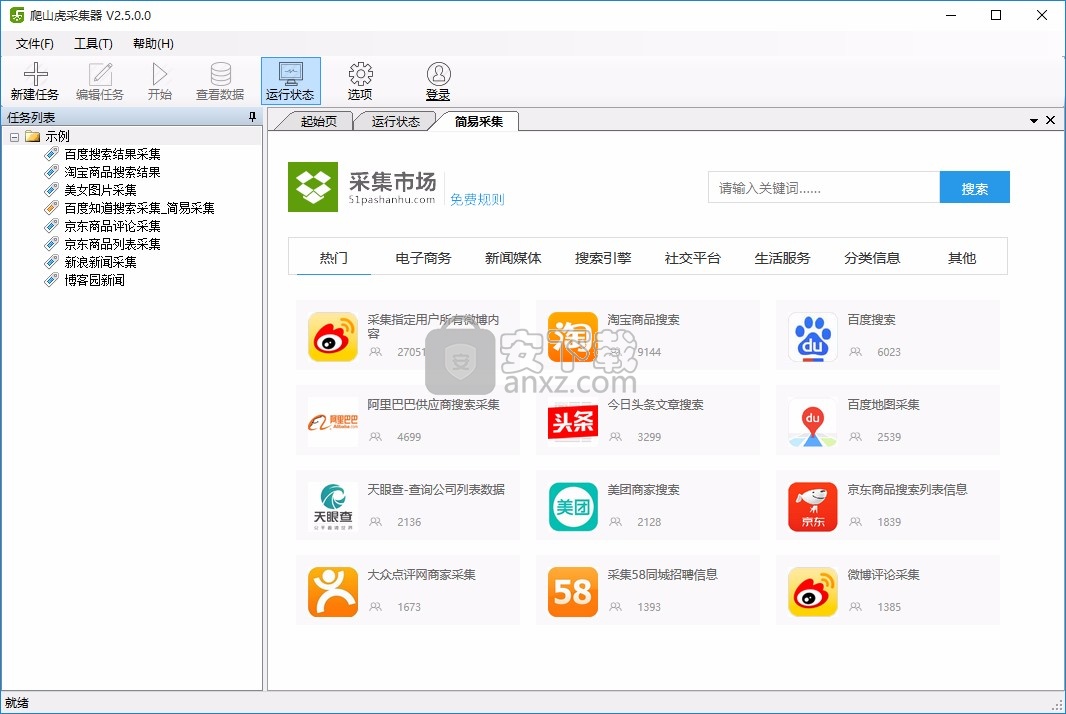Pin the 任务列表 panel
This screenshot has height=714, width=1066.
coord(252,117)
